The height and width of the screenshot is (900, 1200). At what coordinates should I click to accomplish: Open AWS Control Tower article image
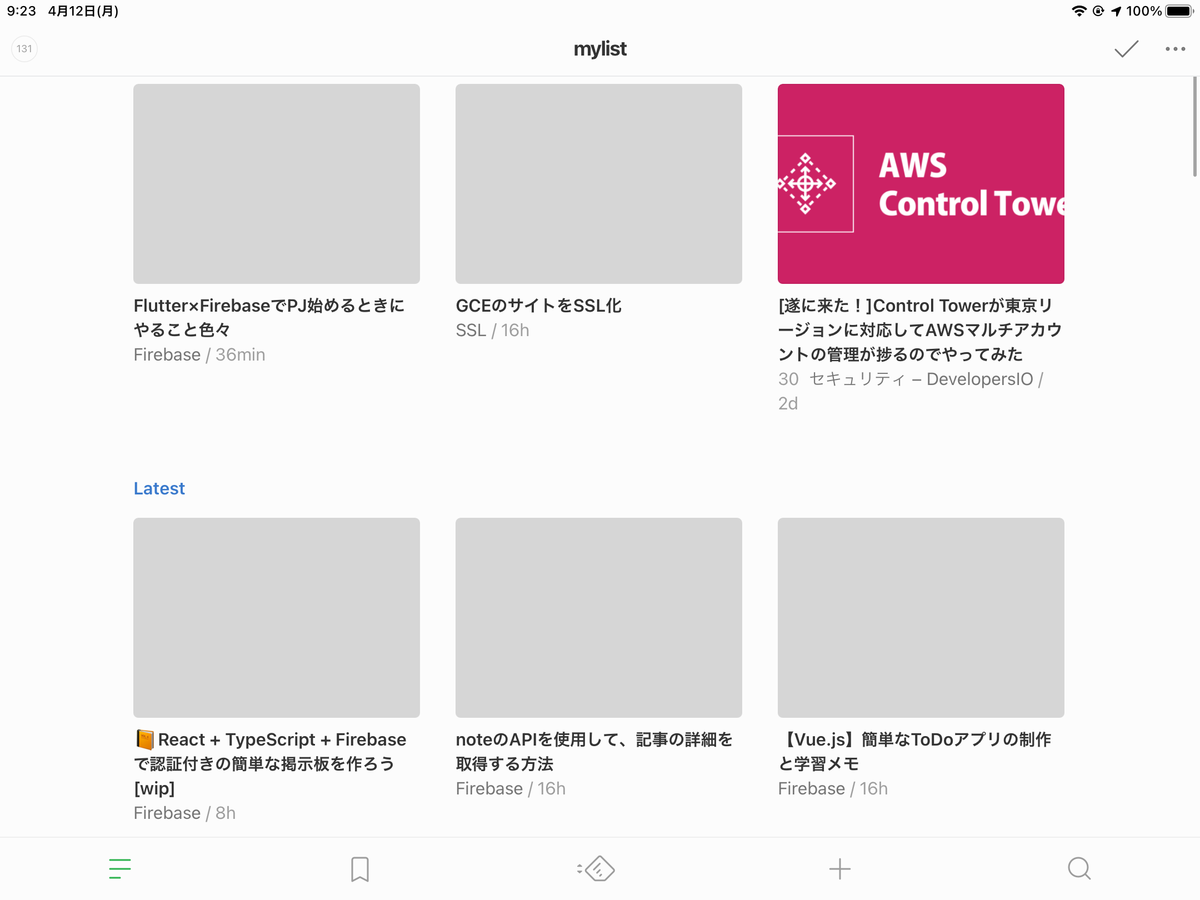[921, 184]
